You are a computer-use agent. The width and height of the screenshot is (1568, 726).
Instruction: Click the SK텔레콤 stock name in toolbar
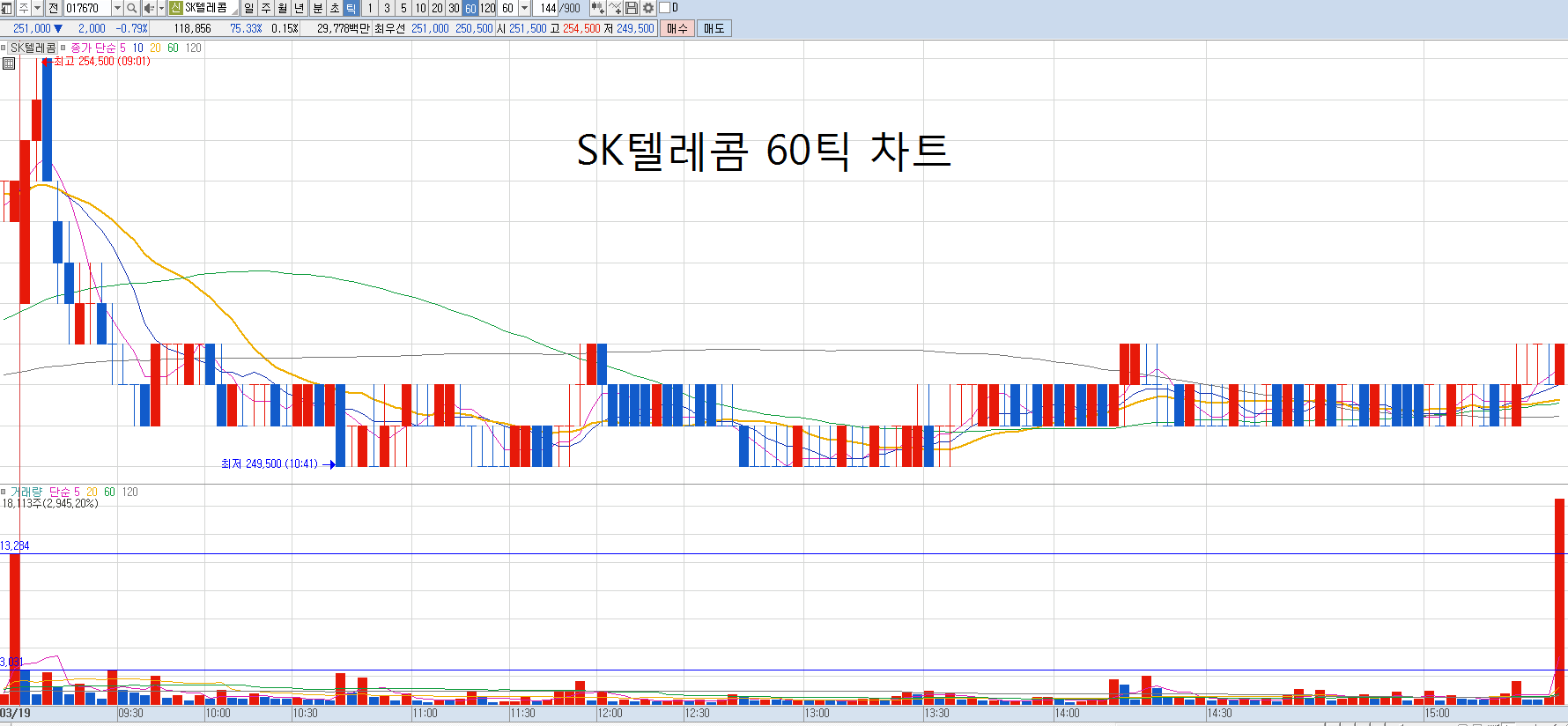click(206, 8)
